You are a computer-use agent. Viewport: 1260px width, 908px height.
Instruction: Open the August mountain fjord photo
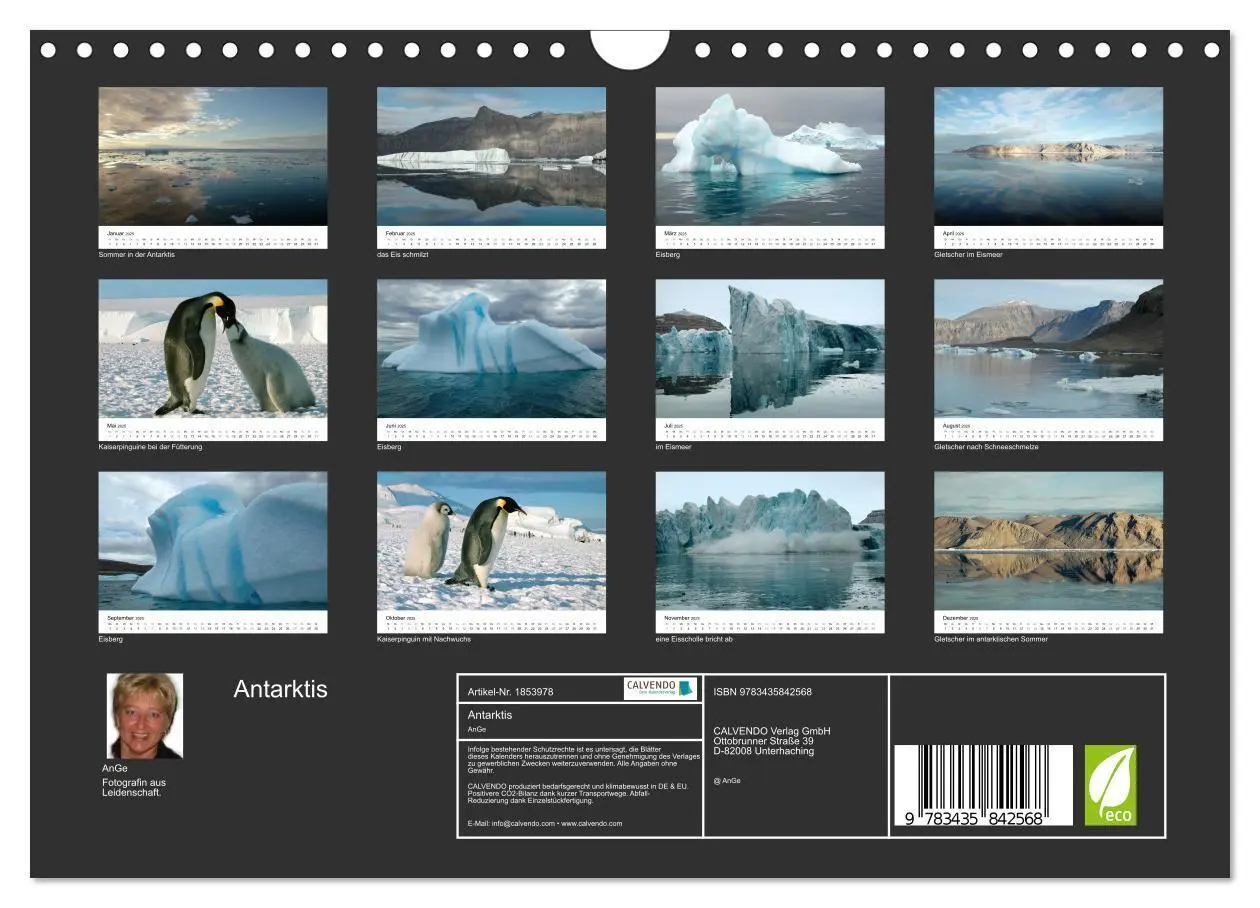[1049, 348]
